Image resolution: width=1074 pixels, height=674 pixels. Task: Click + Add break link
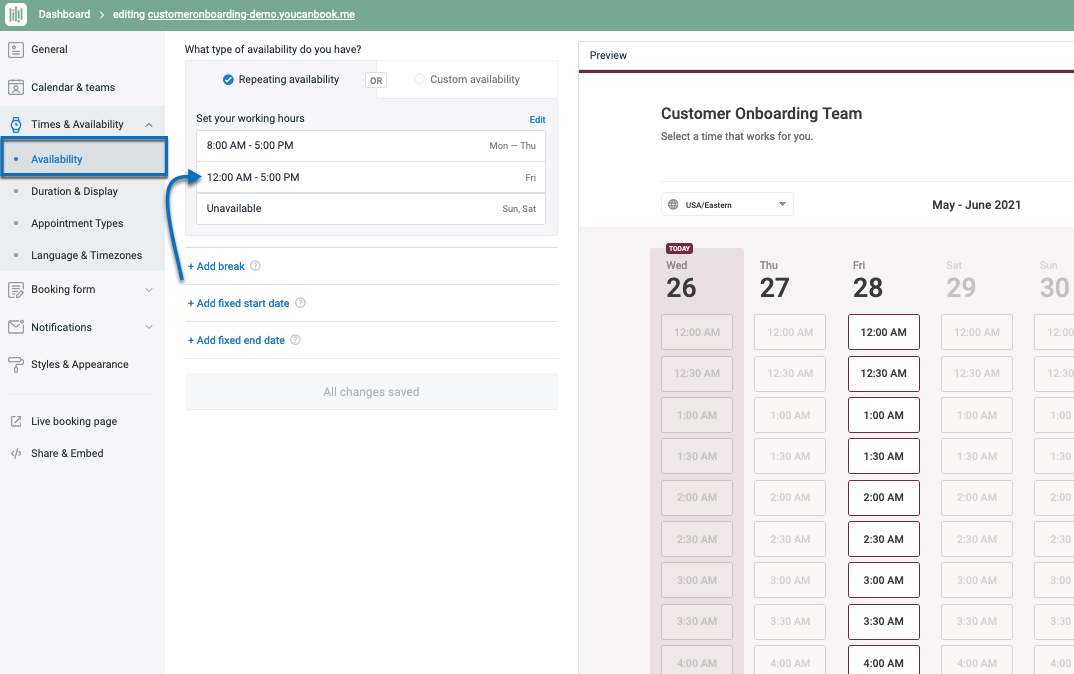point(216,266)
